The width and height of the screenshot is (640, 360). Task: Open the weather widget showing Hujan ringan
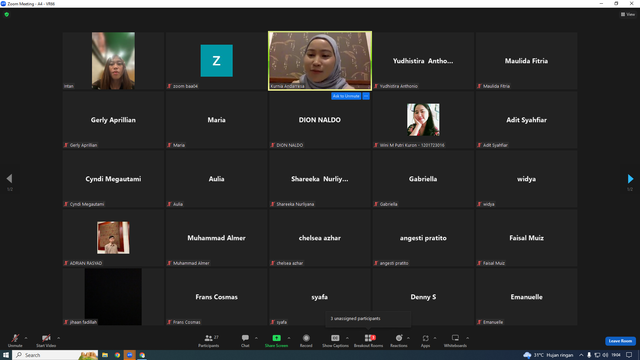pyautogui.click(x=548, y=355)
